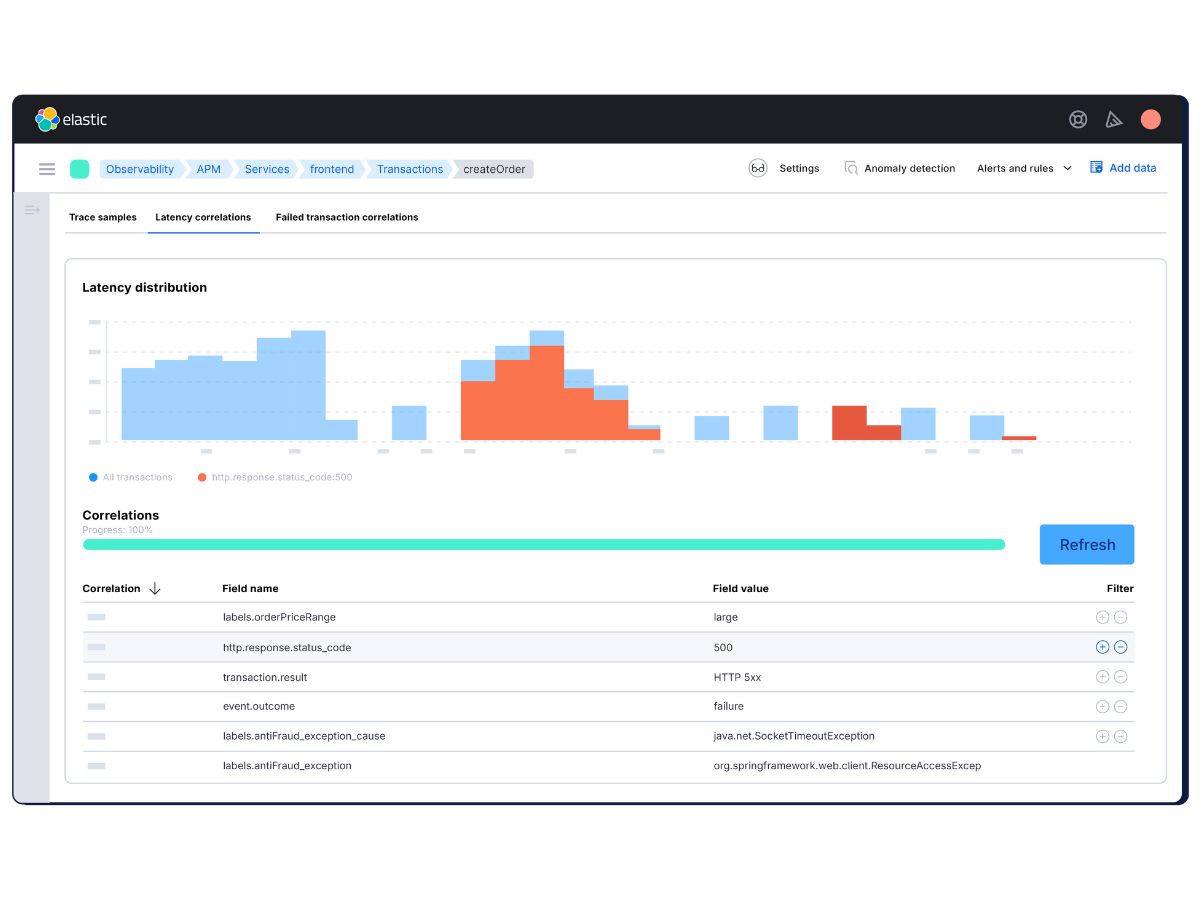The height and width of the screenshot is (900, 1200).
Task: Sort by Correlation arrow icon
Action: [155, 589]
